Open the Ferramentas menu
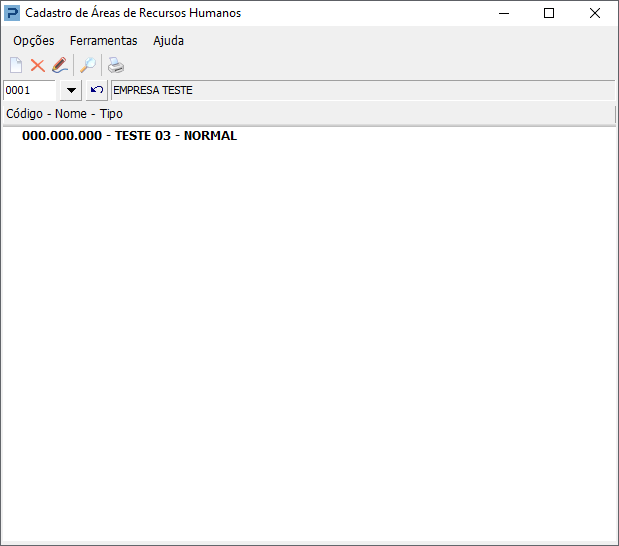Viewport: 619px width, 546px height. tap(104, 41)
